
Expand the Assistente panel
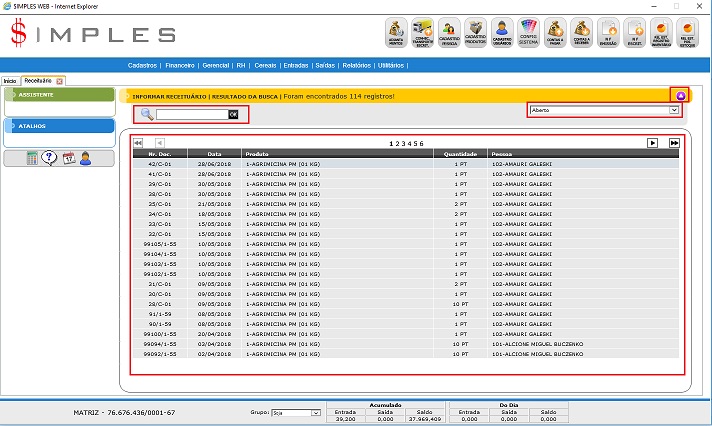point(59,95)
